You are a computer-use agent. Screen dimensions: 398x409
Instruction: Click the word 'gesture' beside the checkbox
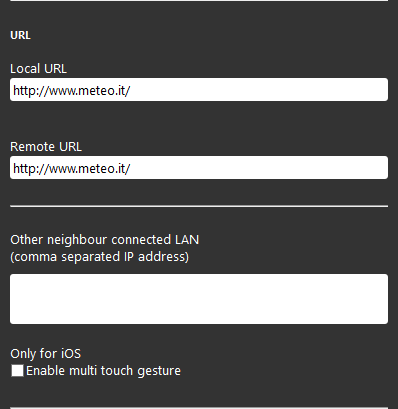159,372
